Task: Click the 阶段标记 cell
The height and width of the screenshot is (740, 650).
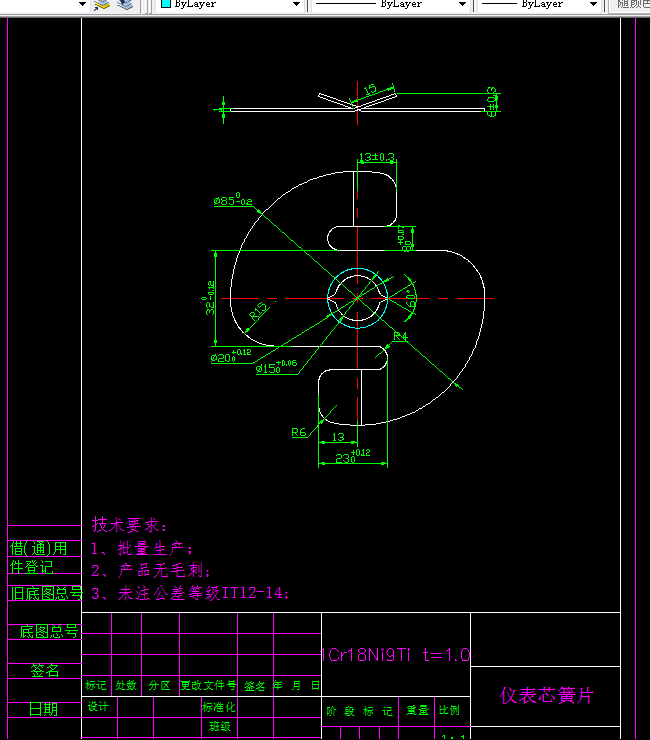Action: click(x=359, y=711)
